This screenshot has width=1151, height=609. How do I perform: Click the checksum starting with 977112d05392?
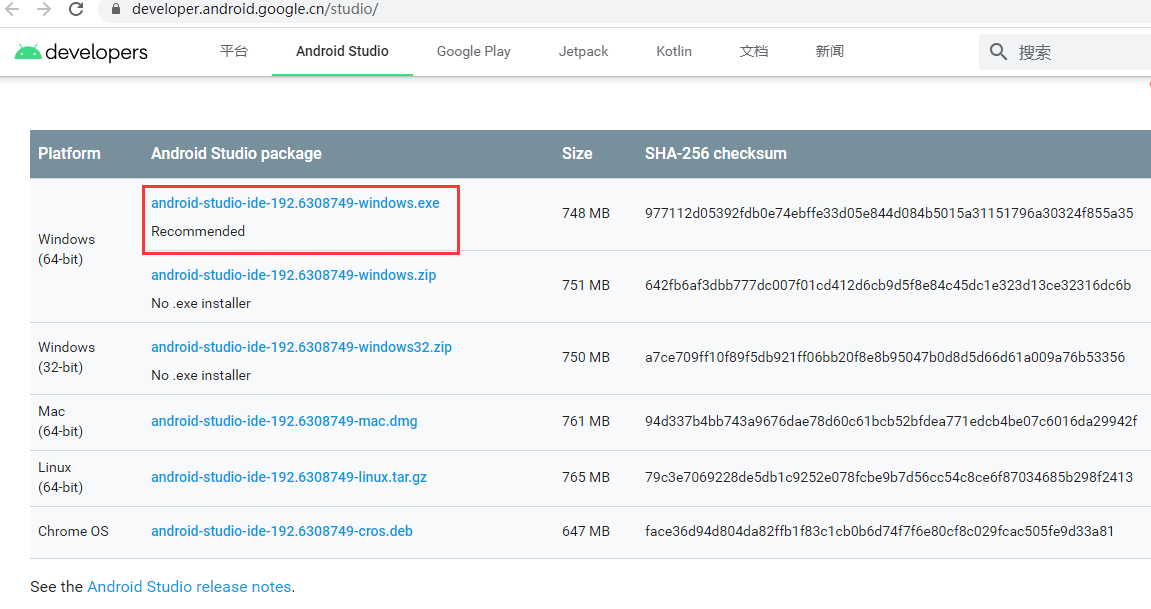889,214
